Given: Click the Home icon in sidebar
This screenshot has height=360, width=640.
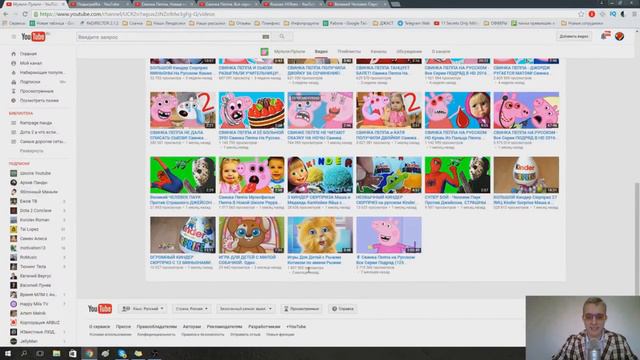Looking at the screenshot, I should tap(13, 54).
